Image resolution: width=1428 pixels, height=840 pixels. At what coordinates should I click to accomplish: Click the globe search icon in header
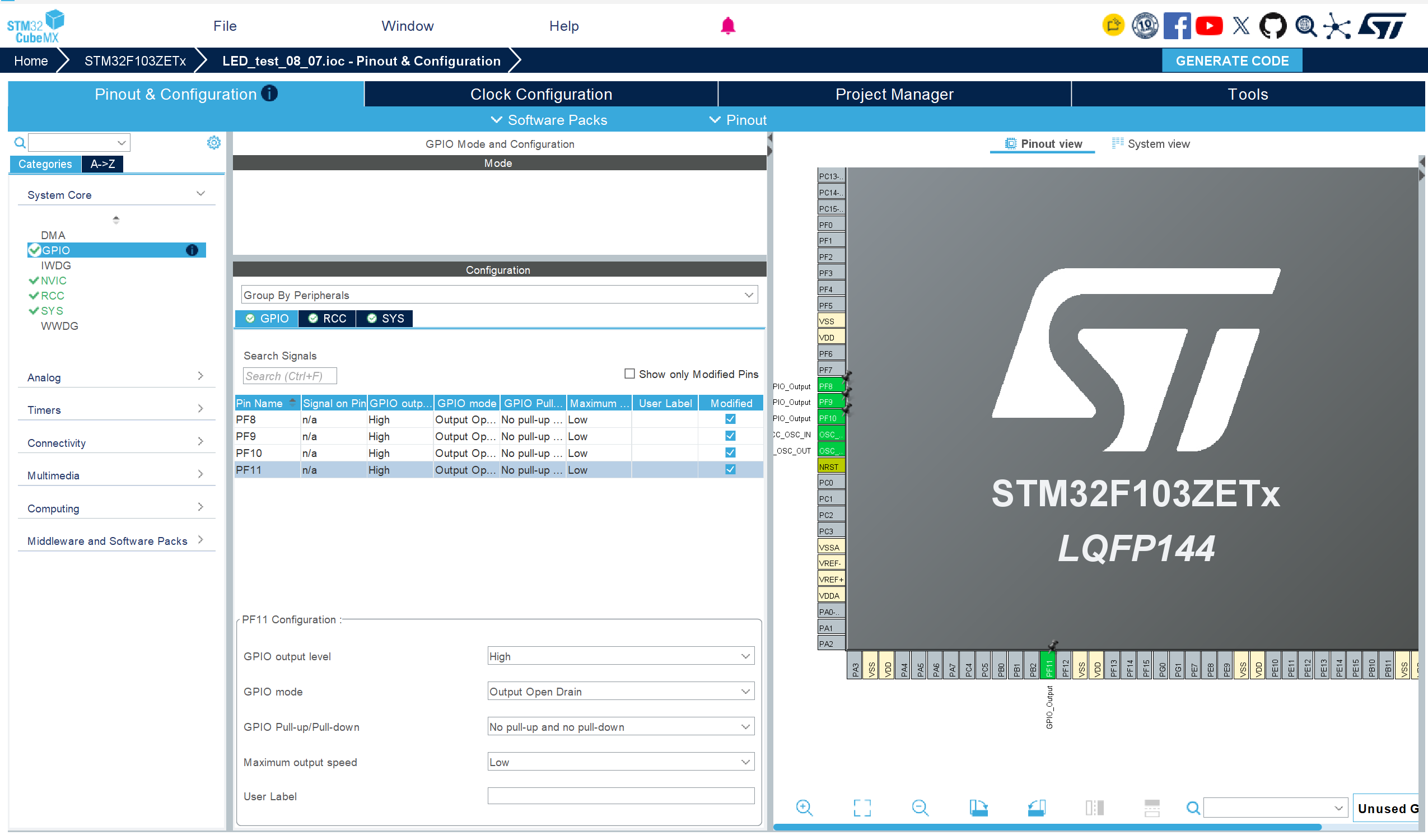[1305, 26]
